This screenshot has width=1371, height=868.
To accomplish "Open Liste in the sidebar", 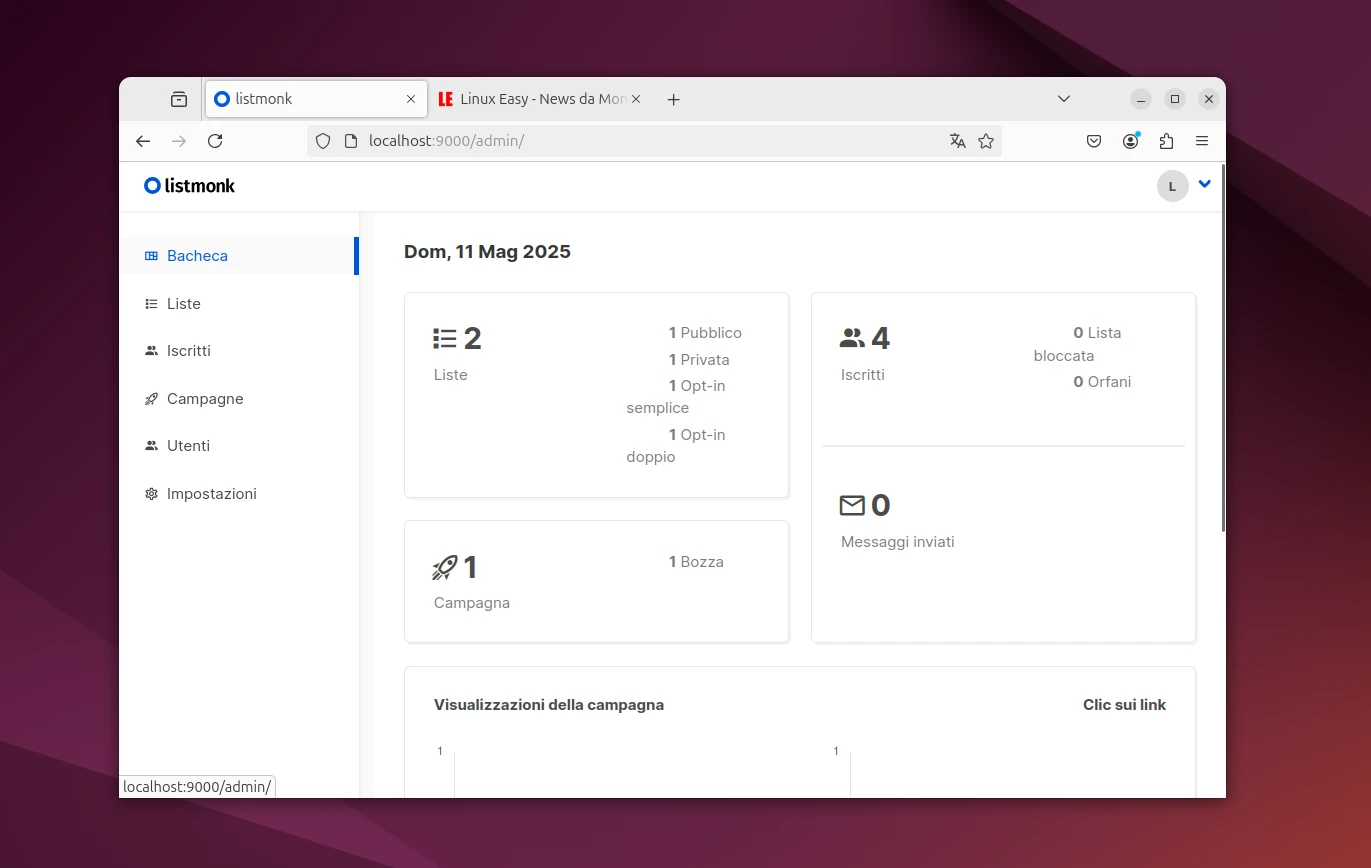I will point(184,304).
